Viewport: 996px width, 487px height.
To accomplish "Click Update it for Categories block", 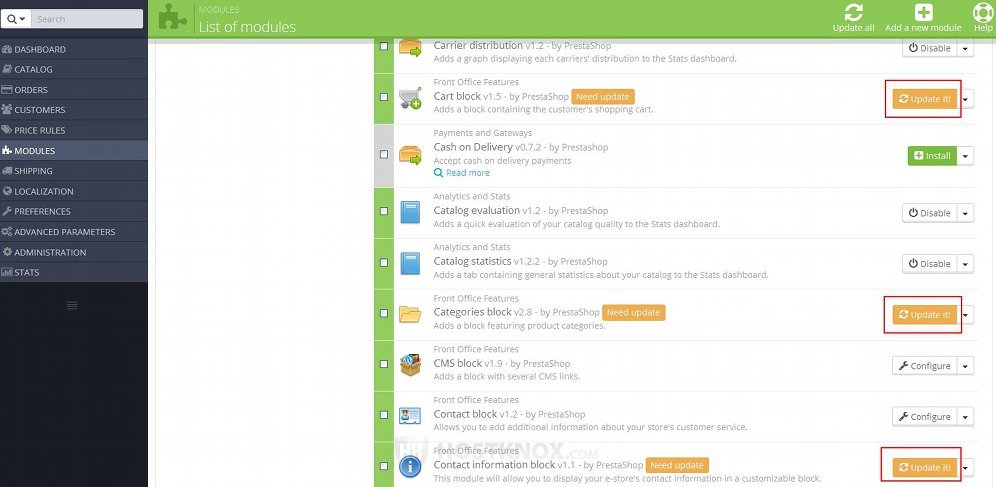I will pos(925,315).
